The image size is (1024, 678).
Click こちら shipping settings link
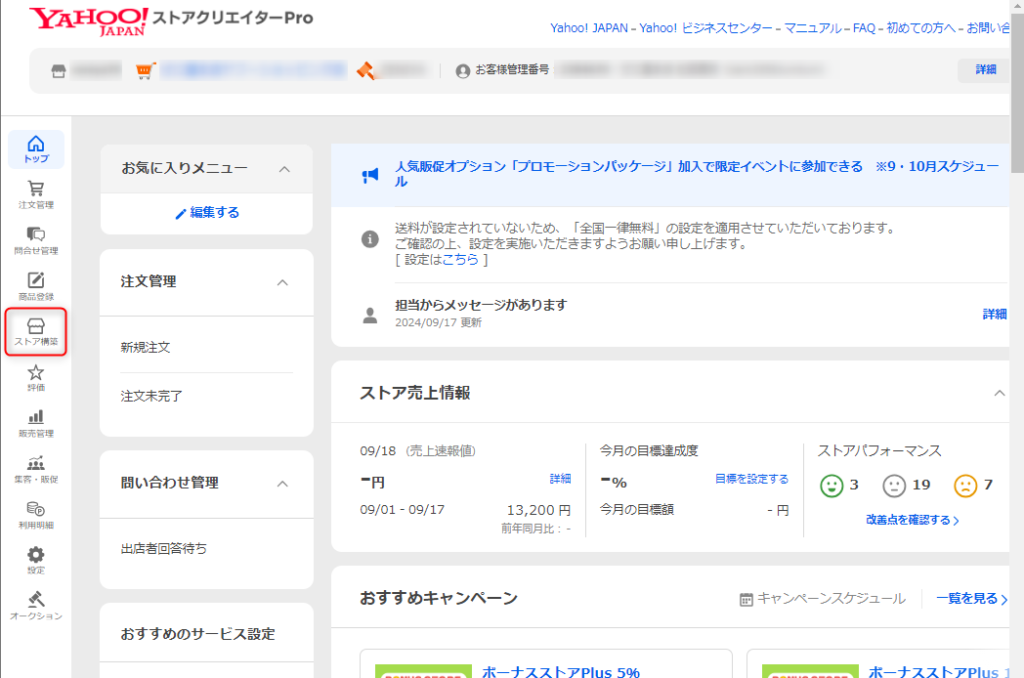tap(460, 260)
